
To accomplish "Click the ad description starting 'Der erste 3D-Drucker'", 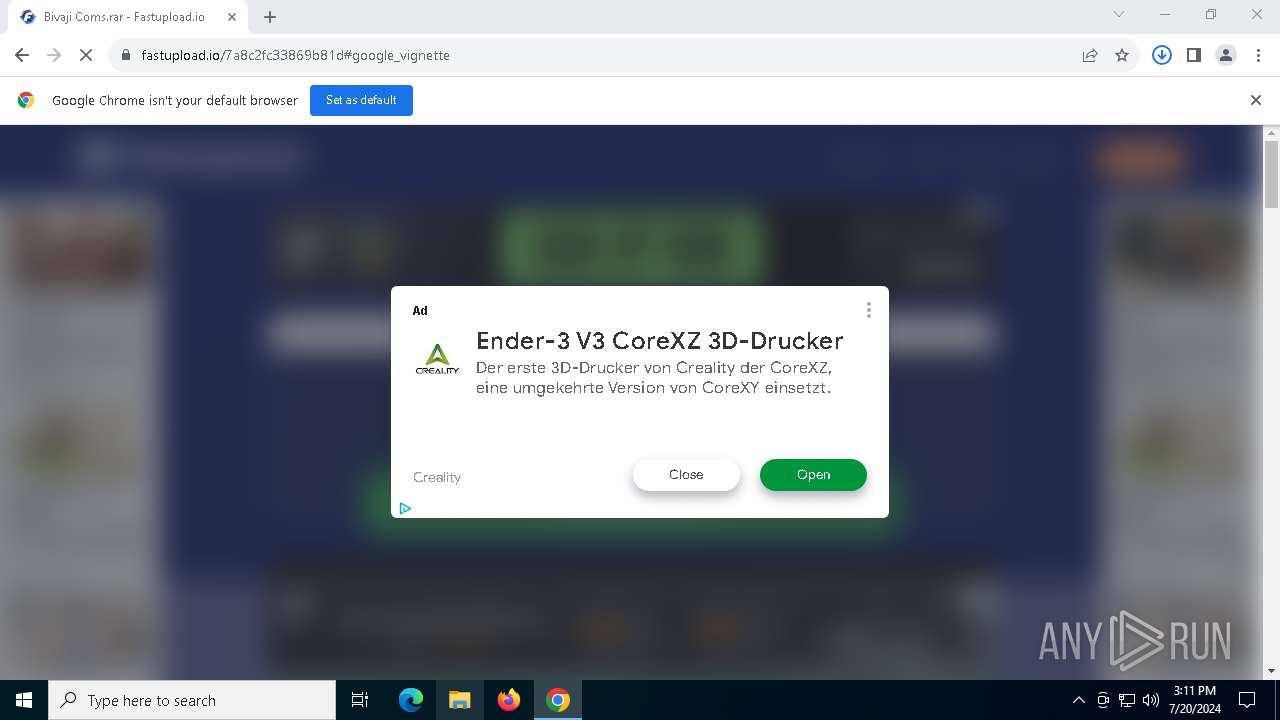I will (x=654, y=378).
